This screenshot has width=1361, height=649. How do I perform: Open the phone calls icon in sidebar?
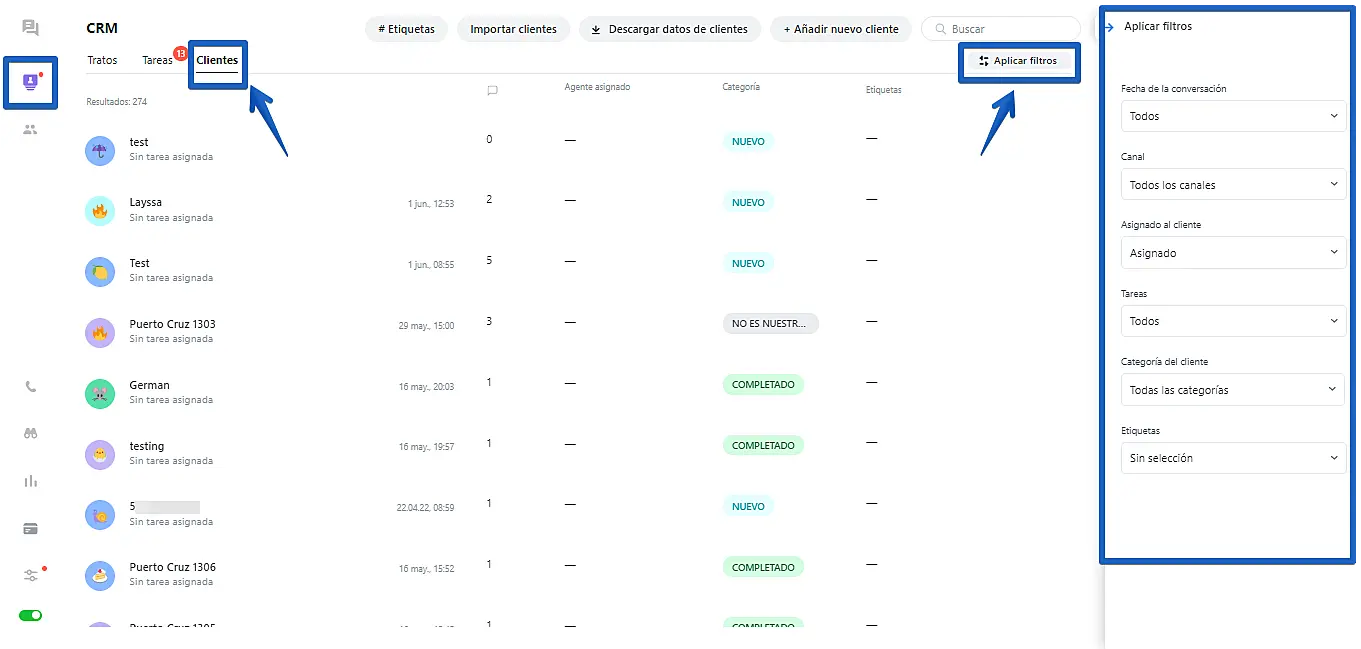tap(31, 386)
